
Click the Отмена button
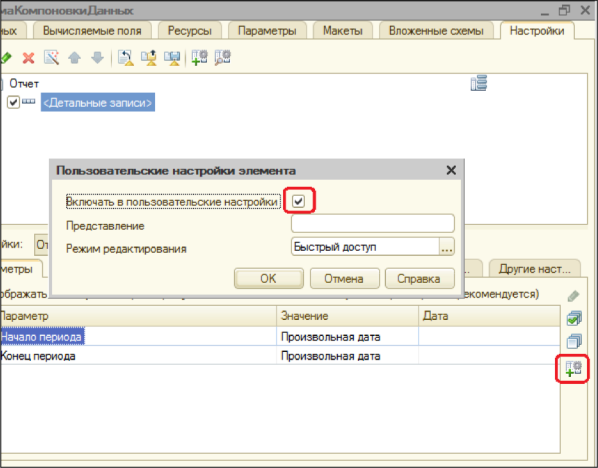pyautogui.click(x=344, y=278)
